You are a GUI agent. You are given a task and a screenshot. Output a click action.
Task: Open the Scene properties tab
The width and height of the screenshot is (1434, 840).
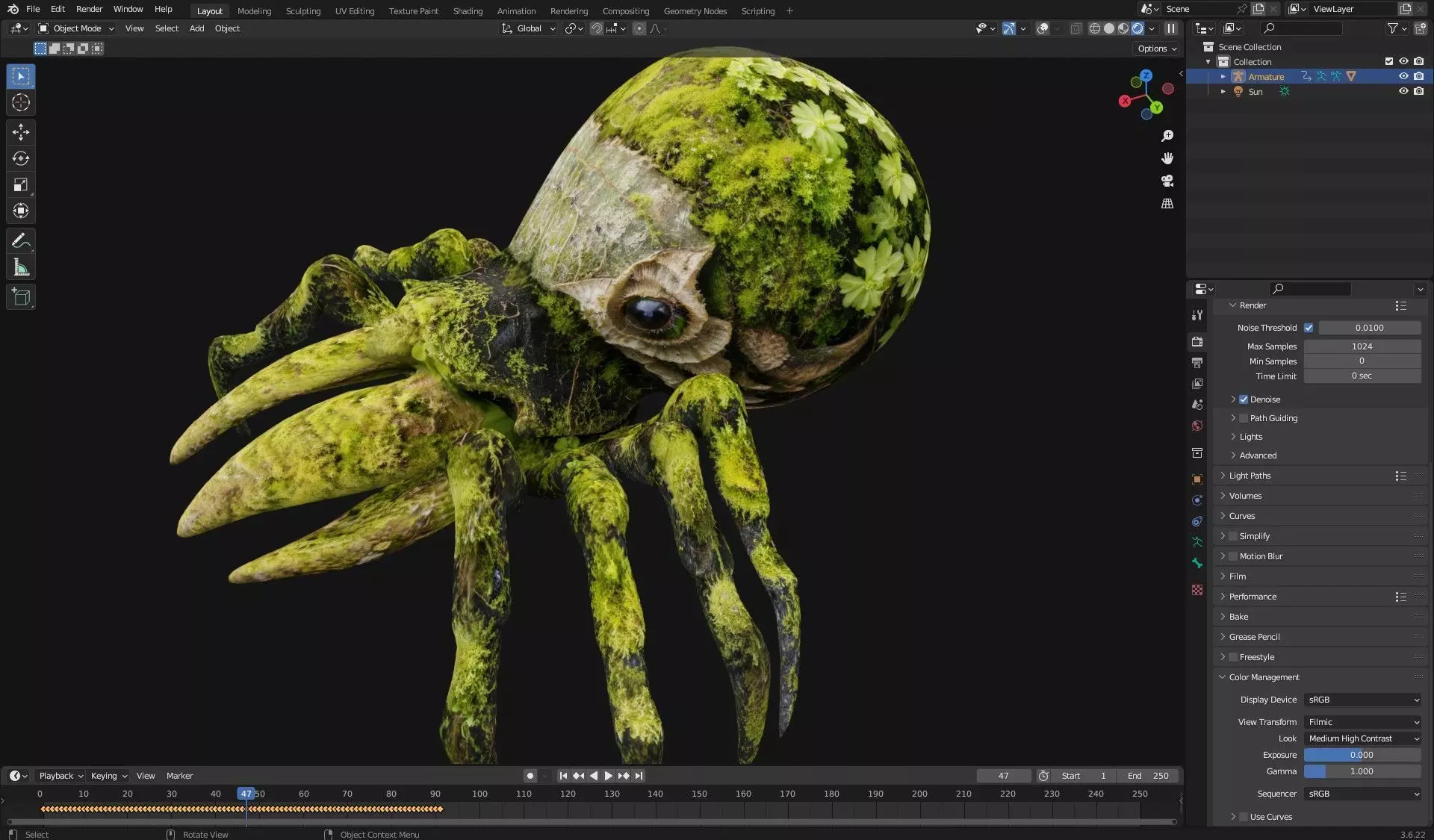[x=1197, y=405]
